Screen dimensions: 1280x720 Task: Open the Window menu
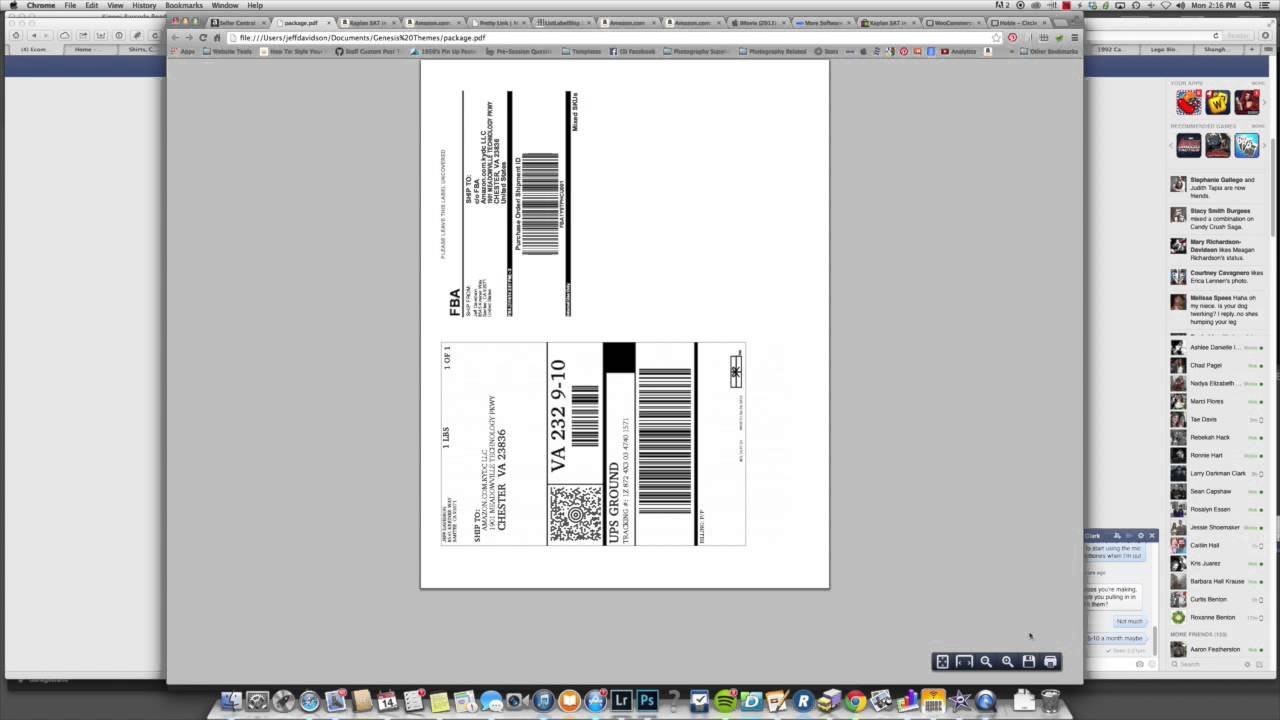[225, 5]
